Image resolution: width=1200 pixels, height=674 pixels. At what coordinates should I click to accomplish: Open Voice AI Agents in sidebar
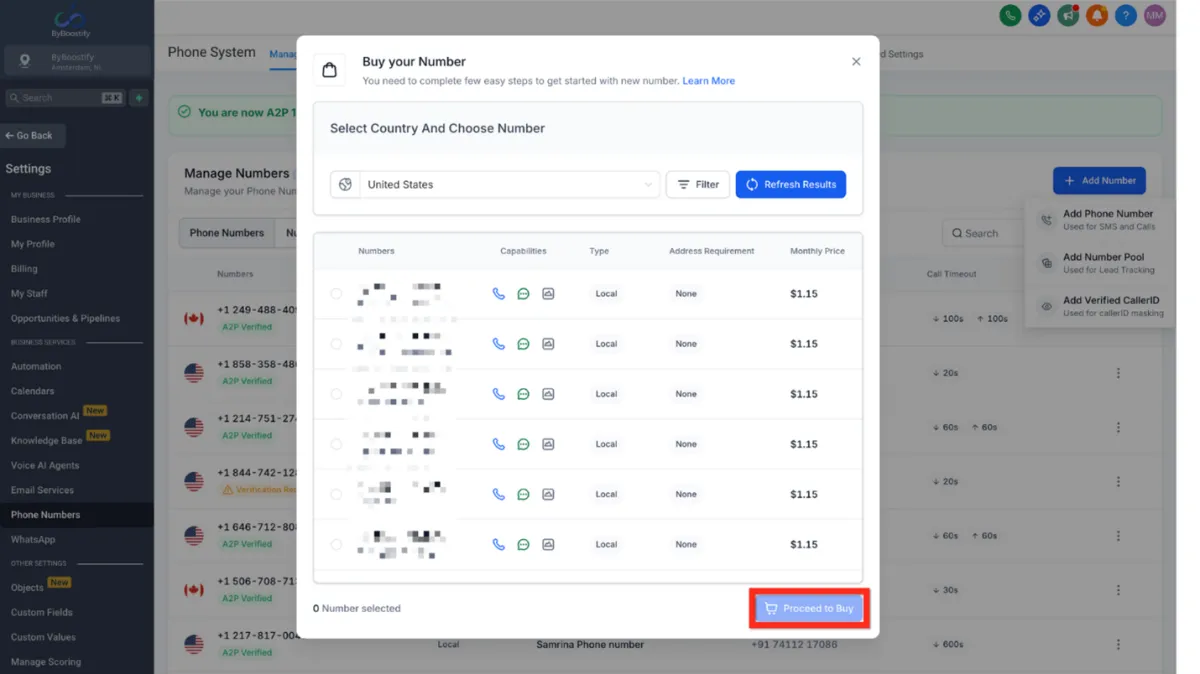45,465
